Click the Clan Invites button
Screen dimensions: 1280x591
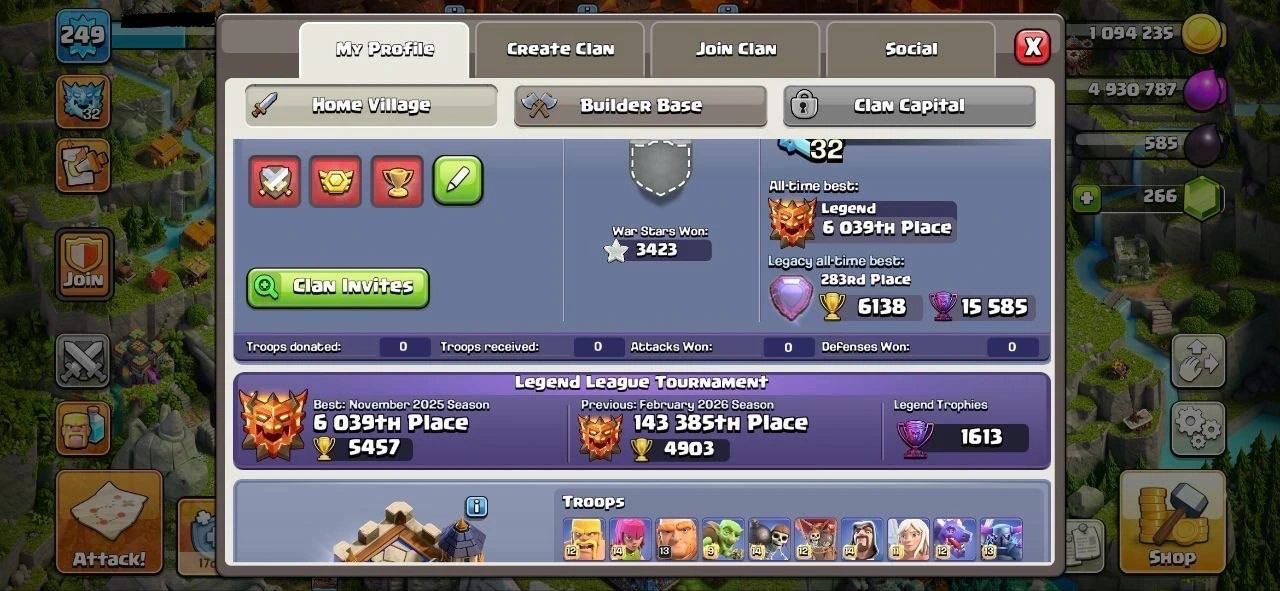click(x=338, y=287)
